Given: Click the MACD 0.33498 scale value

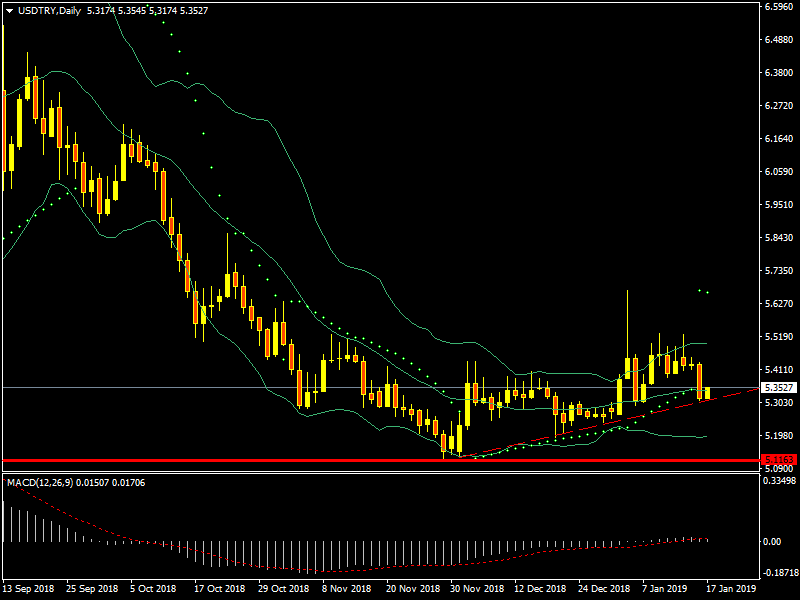Looking at the screenshot, I should [x=777, y=481].
